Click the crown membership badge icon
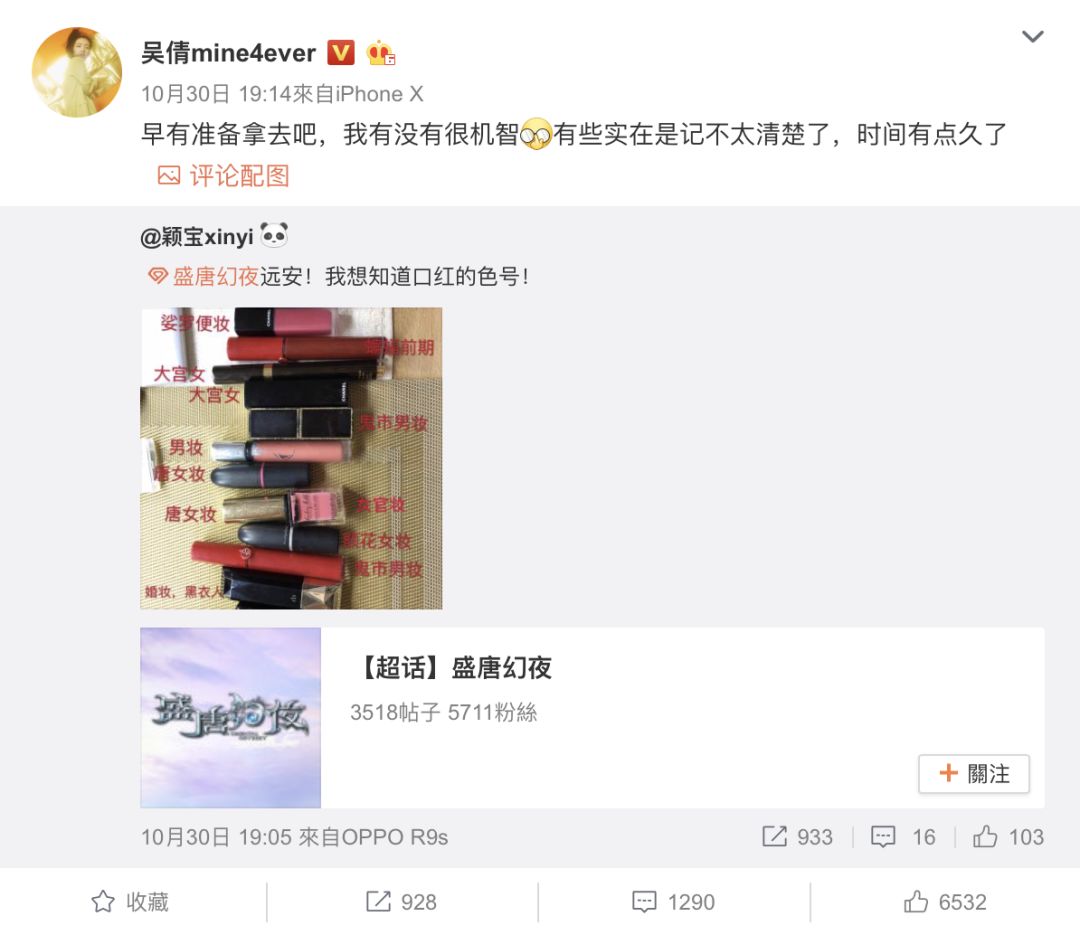Image resolution: width=1080 pixels, height=935 pixels. [x=380, y=53]
